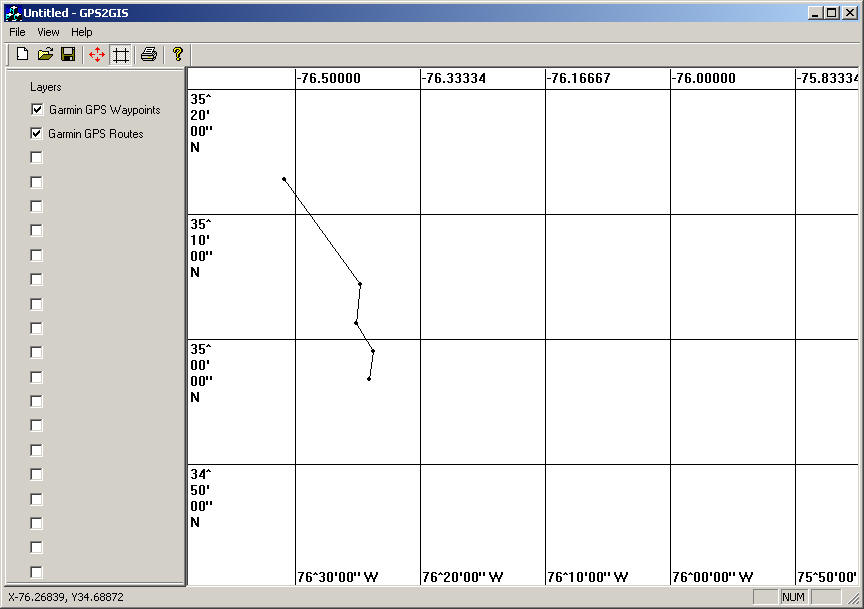Image resolution: width=864 pixels, height=609 pixels.
Task: Click the 76^30'00'' W bottom label
Action: click(x=338, y=577)
